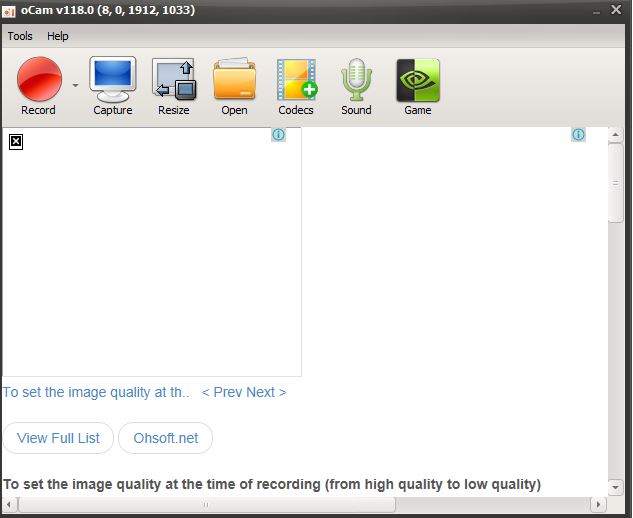The image size is (633, 518).
Task: Click the oCam app icon in title bar
Action: (x=8, y=11)
